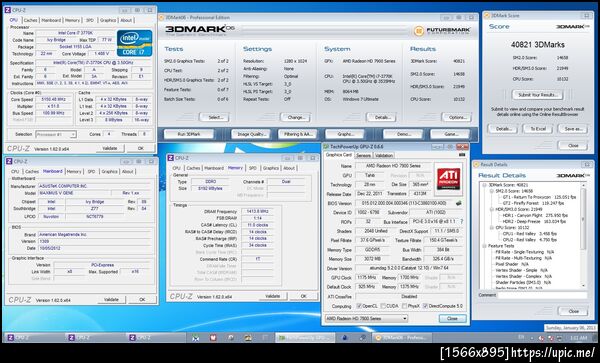Image resolution: width=600 pixels, height=363 pixels.
Task: Switch to Sensors tab in GPU-Z
Action: pyautogui.click(x=363, y=155)
